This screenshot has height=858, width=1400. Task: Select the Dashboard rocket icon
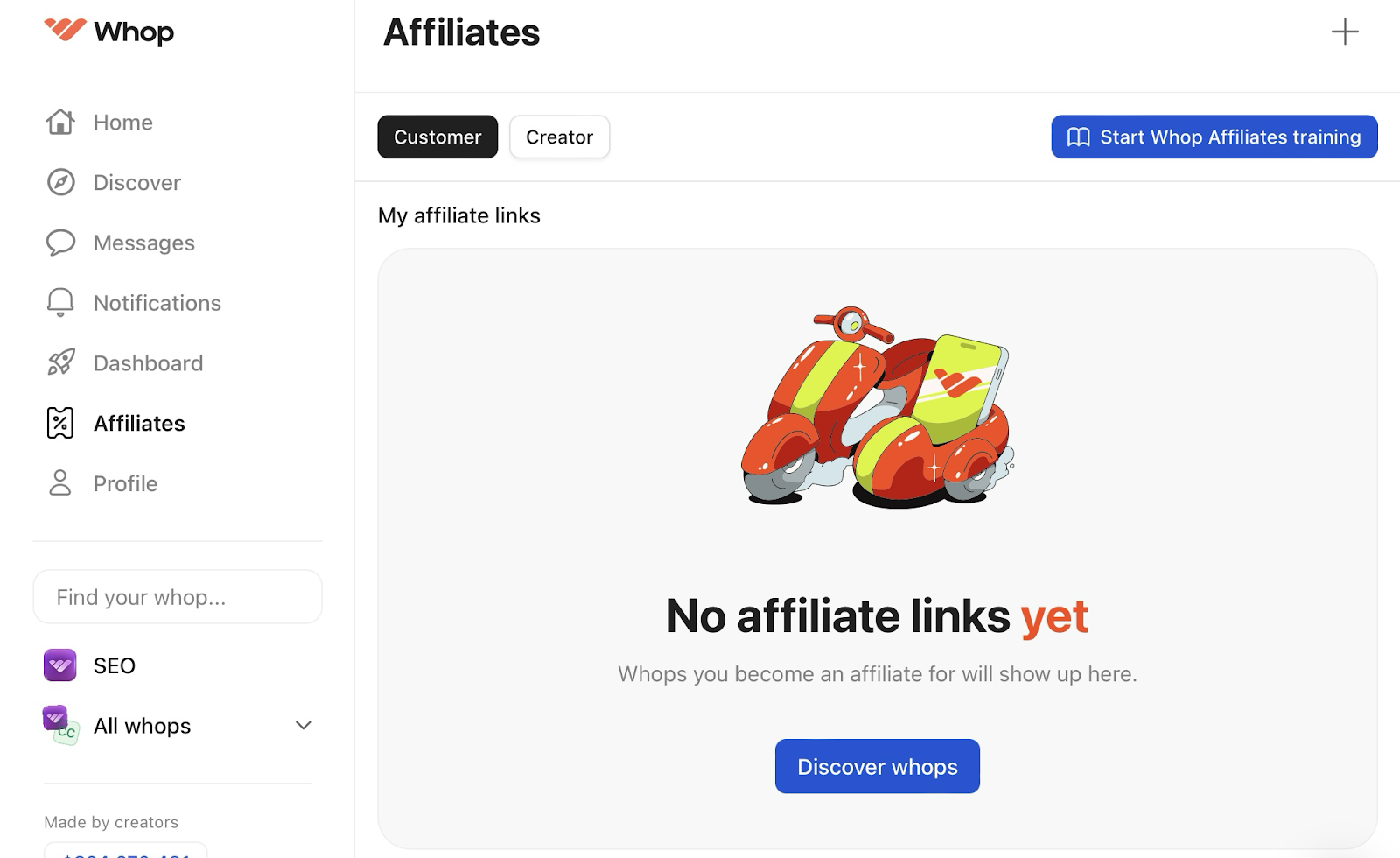click(x=59, y=362)
